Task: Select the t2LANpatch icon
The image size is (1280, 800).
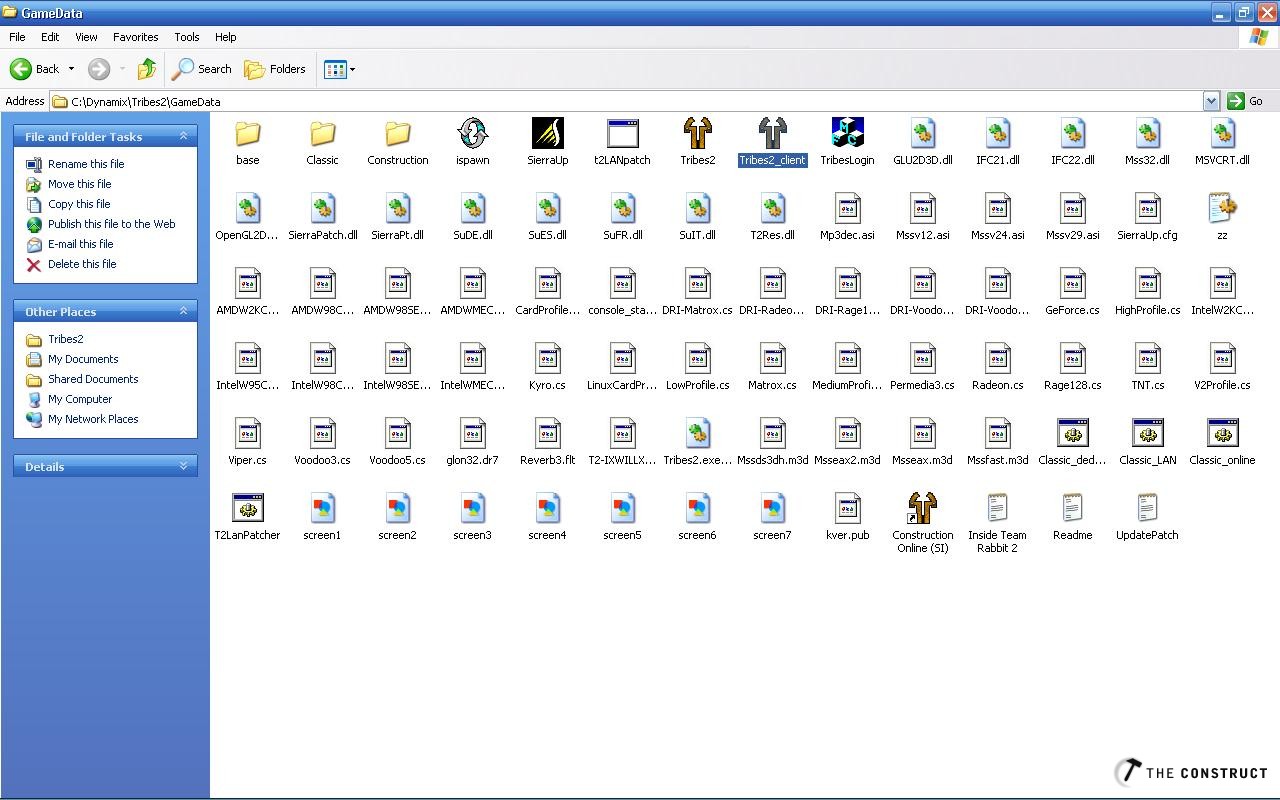Action: [x=622, y=133]
